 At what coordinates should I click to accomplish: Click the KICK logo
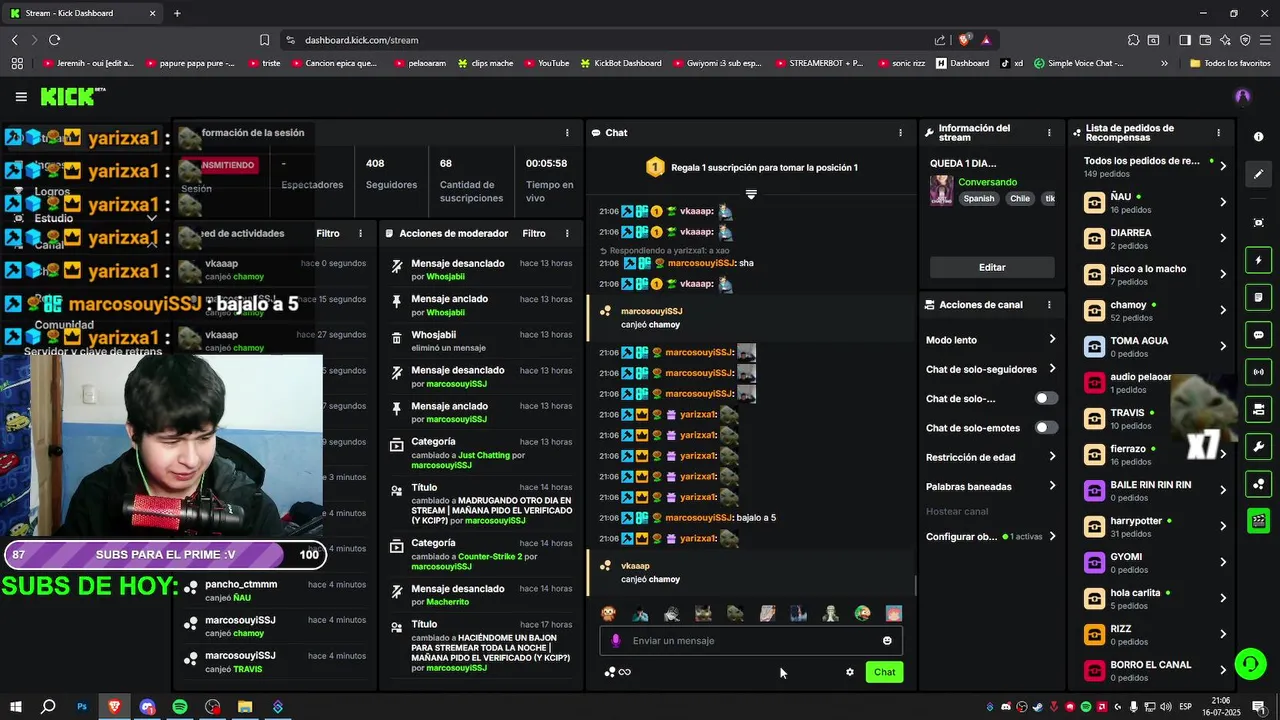click(x=72, y=96)
